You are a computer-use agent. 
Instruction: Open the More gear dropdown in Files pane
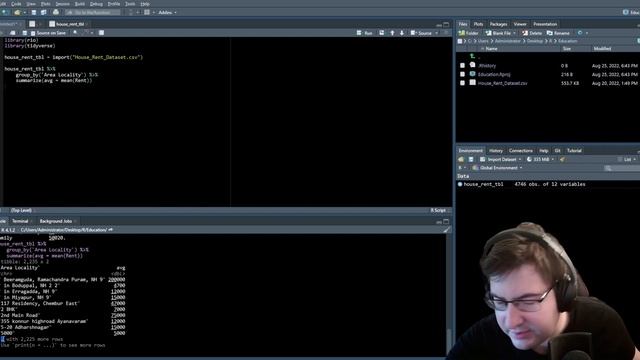[x=582, y=33]
